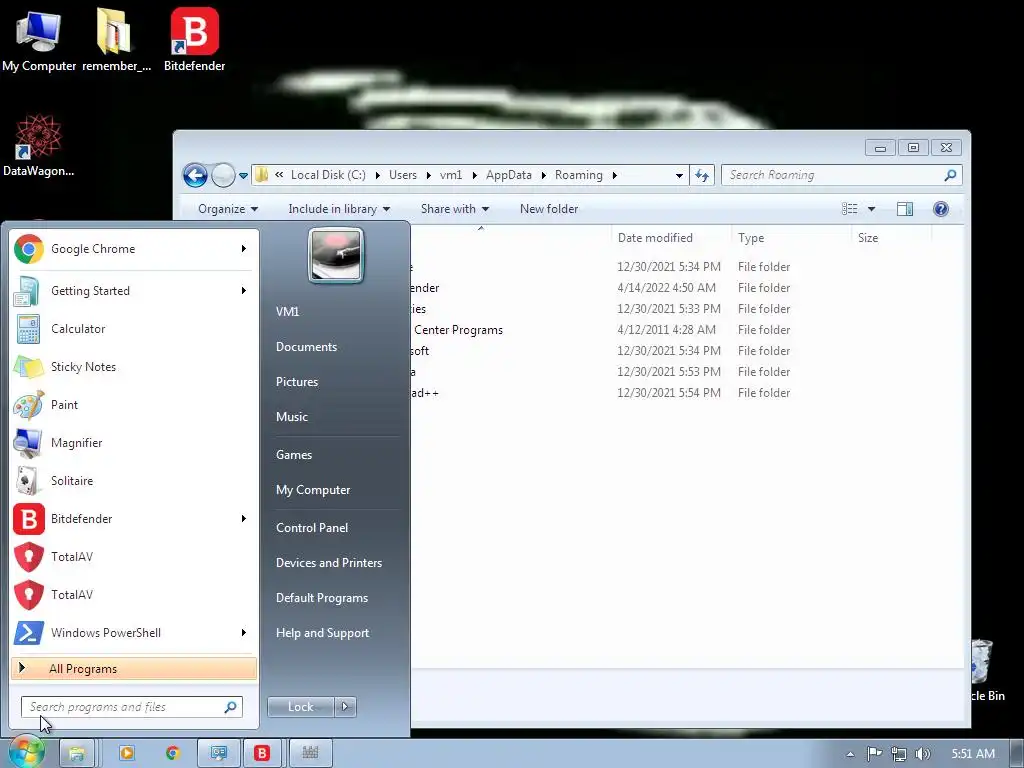Open Chrome from the taskbar
The height and width of the screenshot is (768, 1024).
tap(172, 753)
